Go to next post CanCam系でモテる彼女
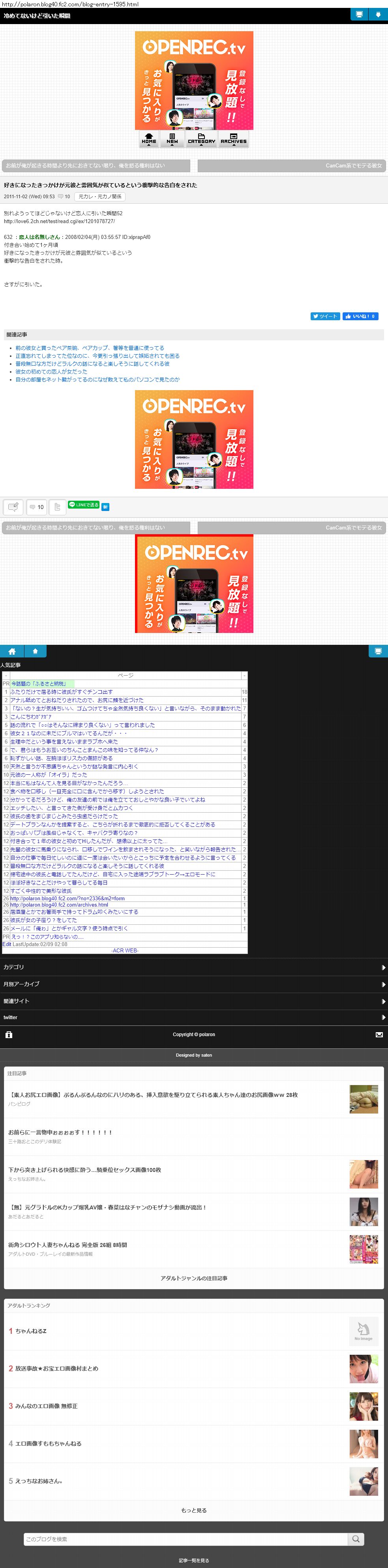The height and width of the screenshot is (1568, 388). point(292,165)
